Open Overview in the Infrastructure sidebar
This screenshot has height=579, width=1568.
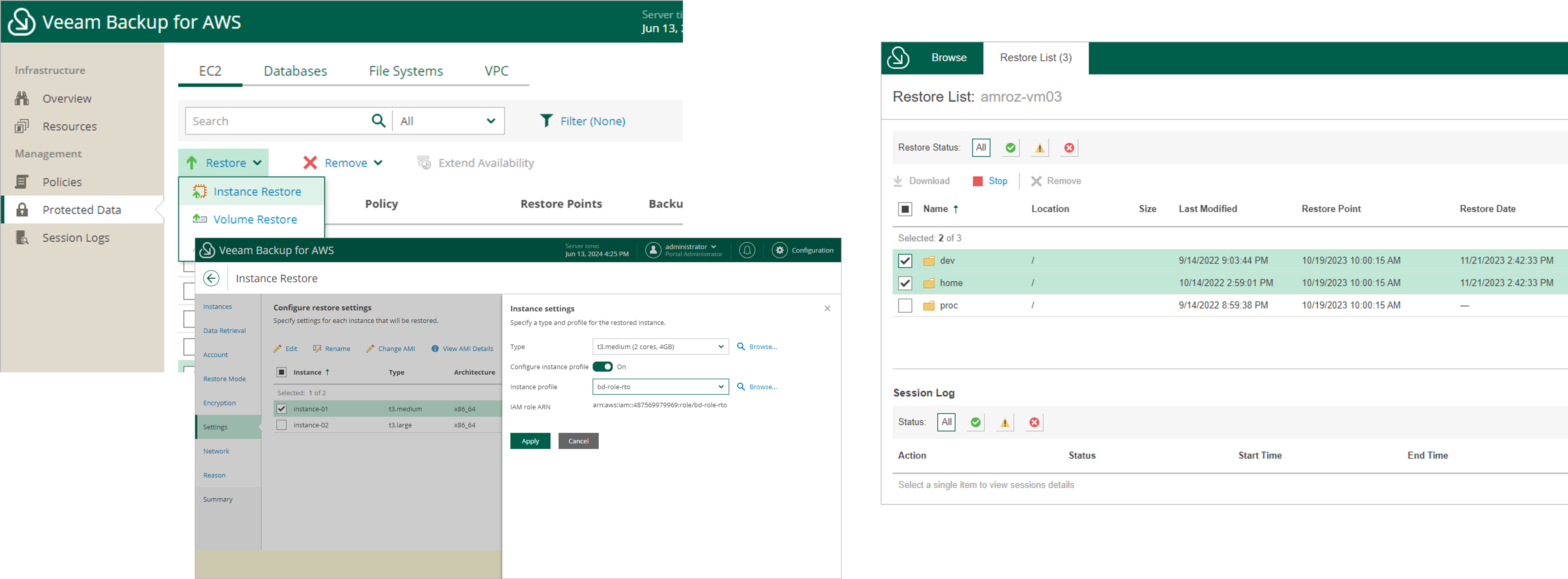tap(54, 99)
